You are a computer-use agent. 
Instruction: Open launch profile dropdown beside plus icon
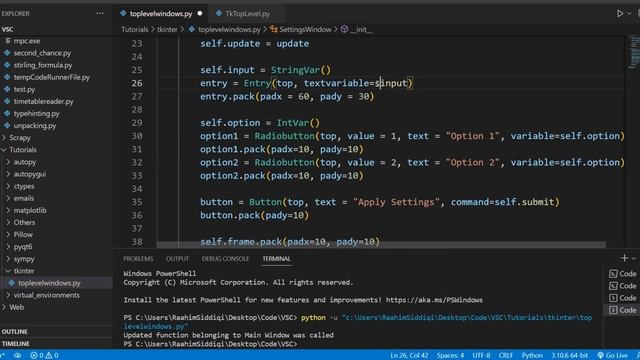[x=633, y=258]
